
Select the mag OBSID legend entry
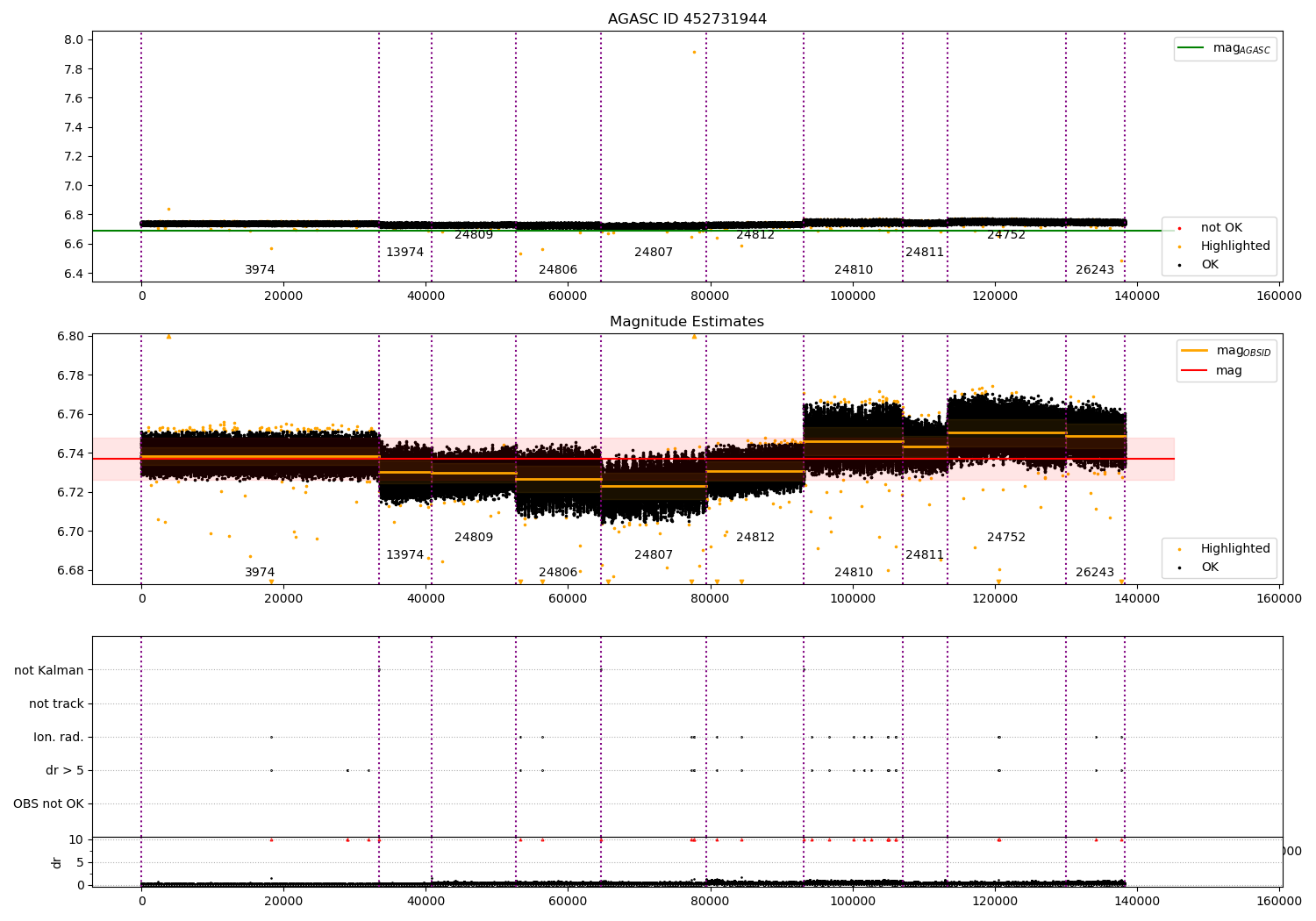[x=1227, y=351]
